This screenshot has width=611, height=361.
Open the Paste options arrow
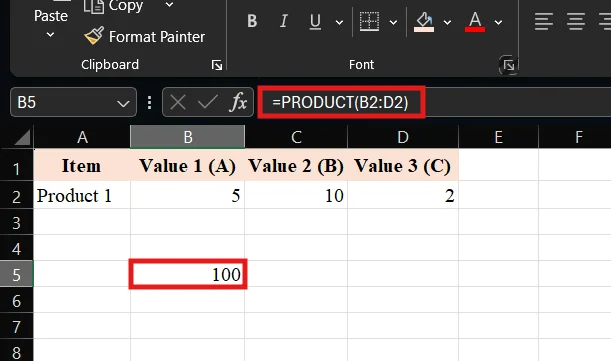point(50,35)
